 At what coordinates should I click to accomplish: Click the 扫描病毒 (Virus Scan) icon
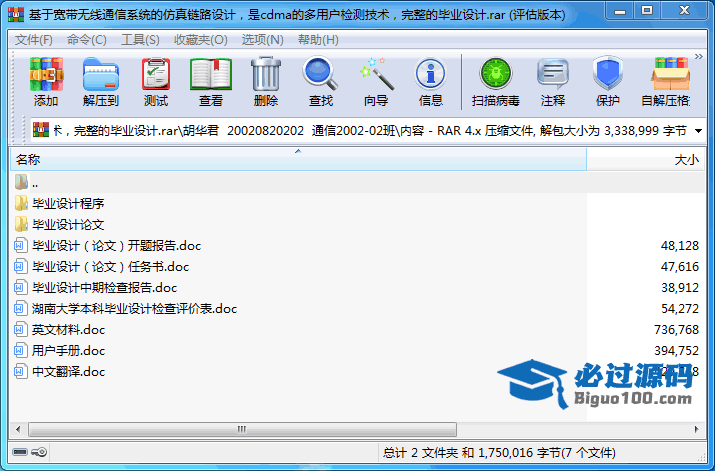click(495, 81)
